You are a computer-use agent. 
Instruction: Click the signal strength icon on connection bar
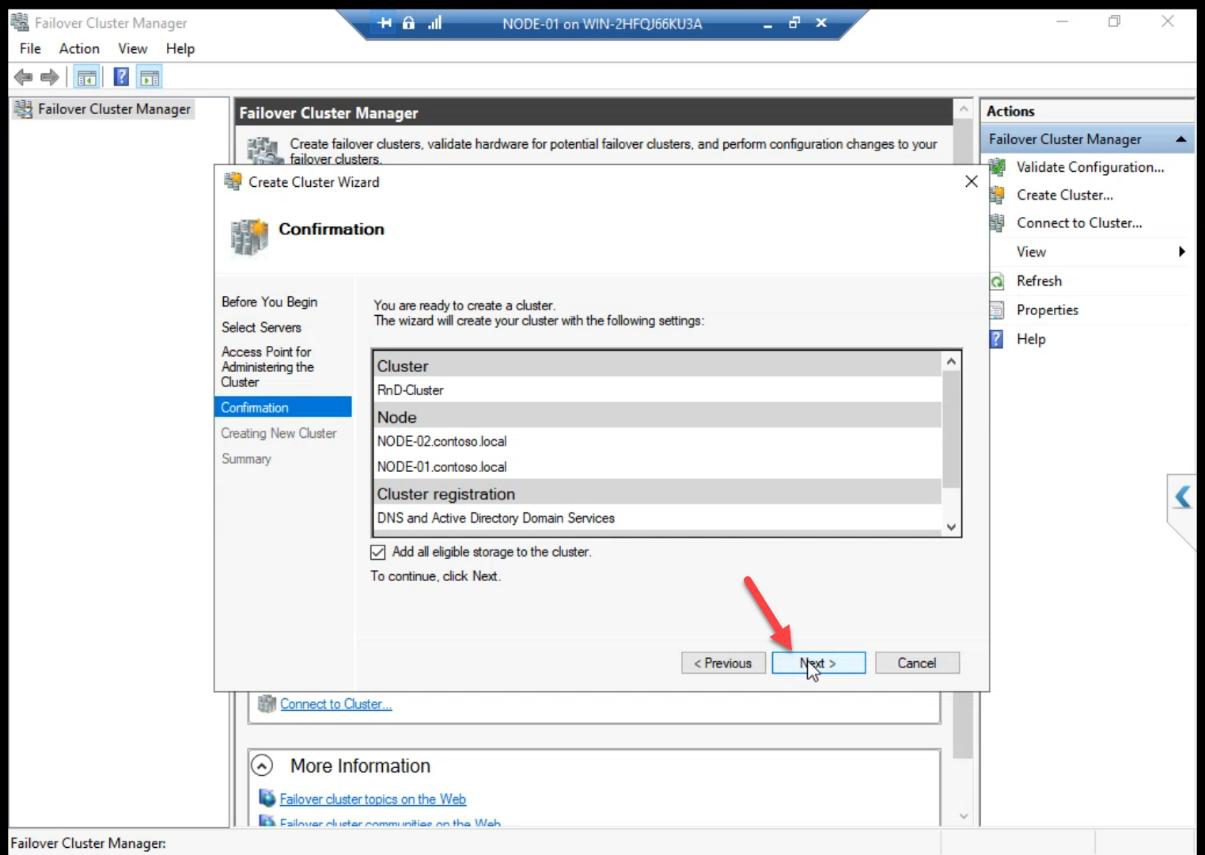pos(434,23)
